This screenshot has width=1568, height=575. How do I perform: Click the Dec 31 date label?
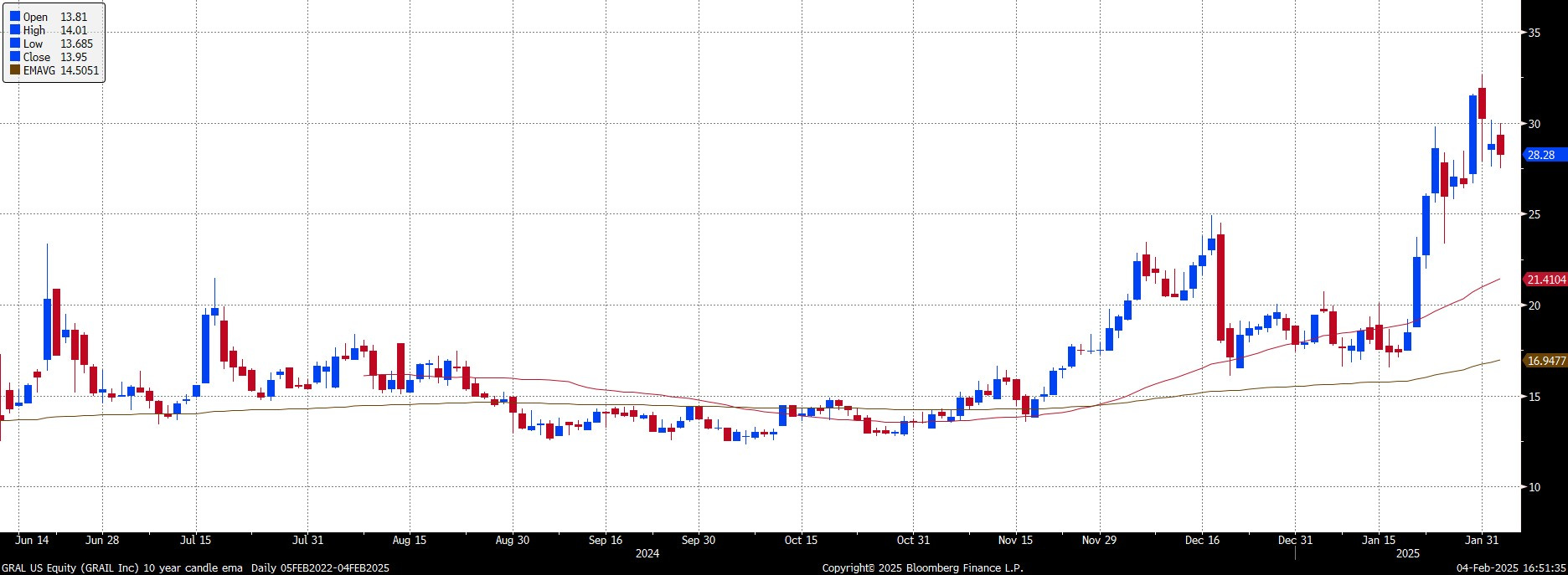(x=1295, y=540)
